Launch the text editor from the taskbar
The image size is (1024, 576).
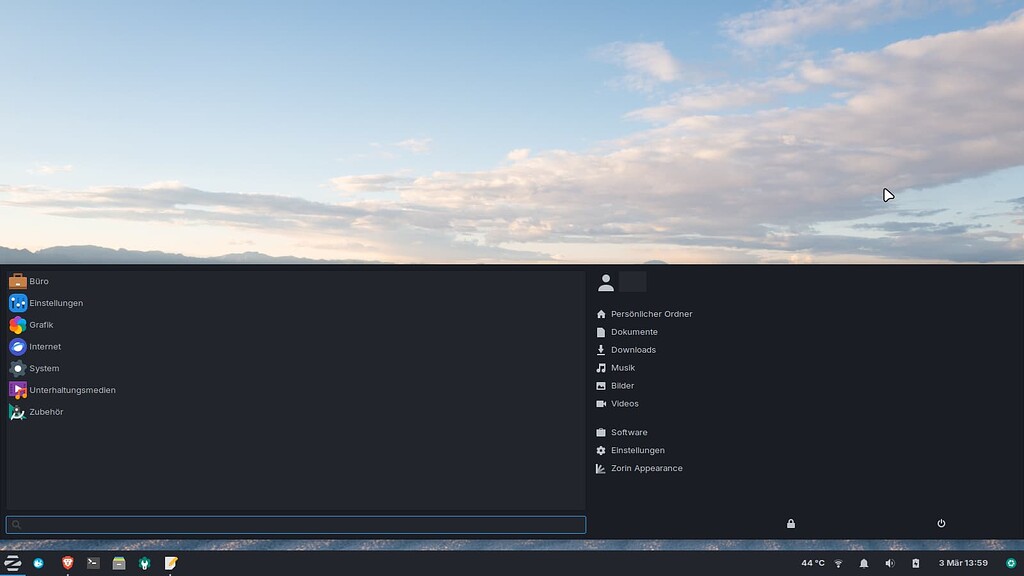point(170,563)
